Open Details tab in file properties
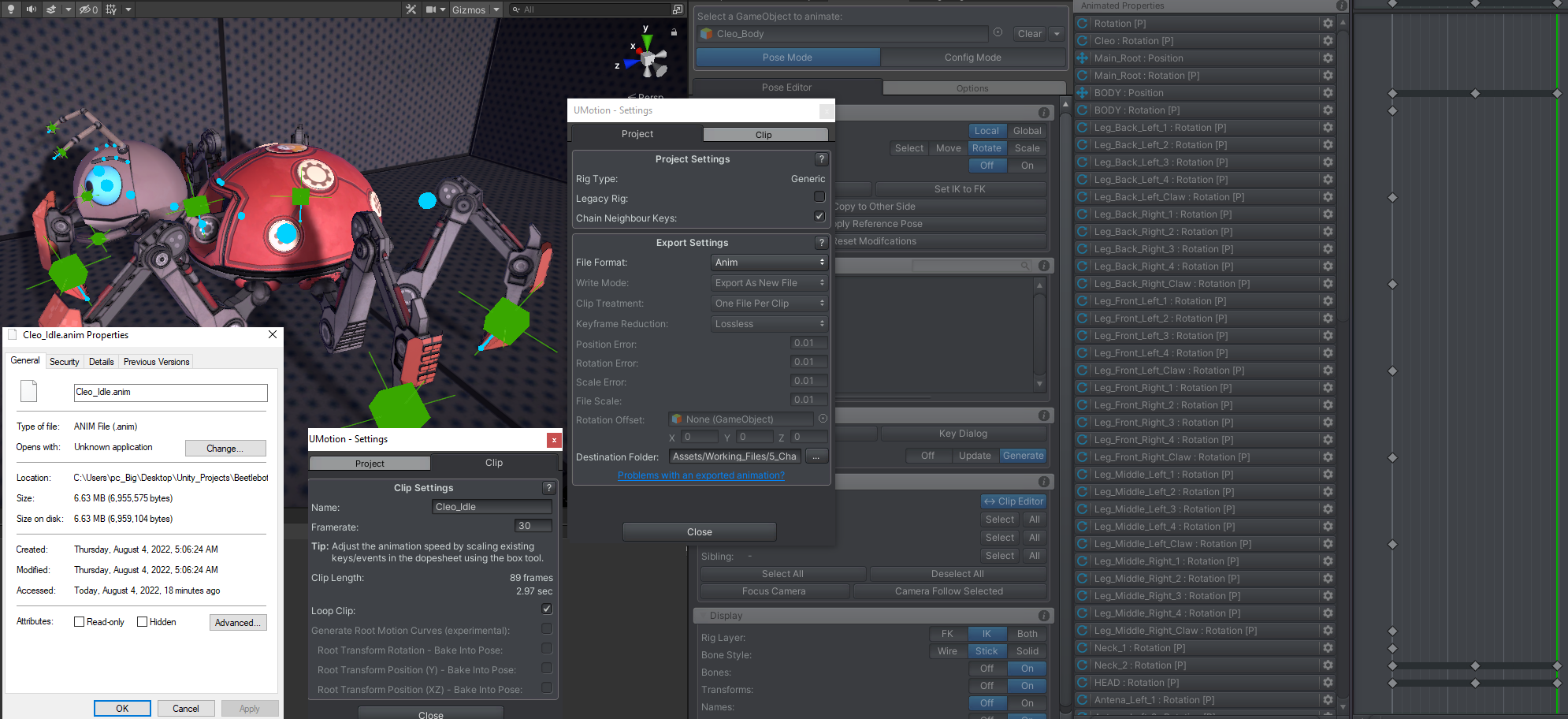 point(101,362)
